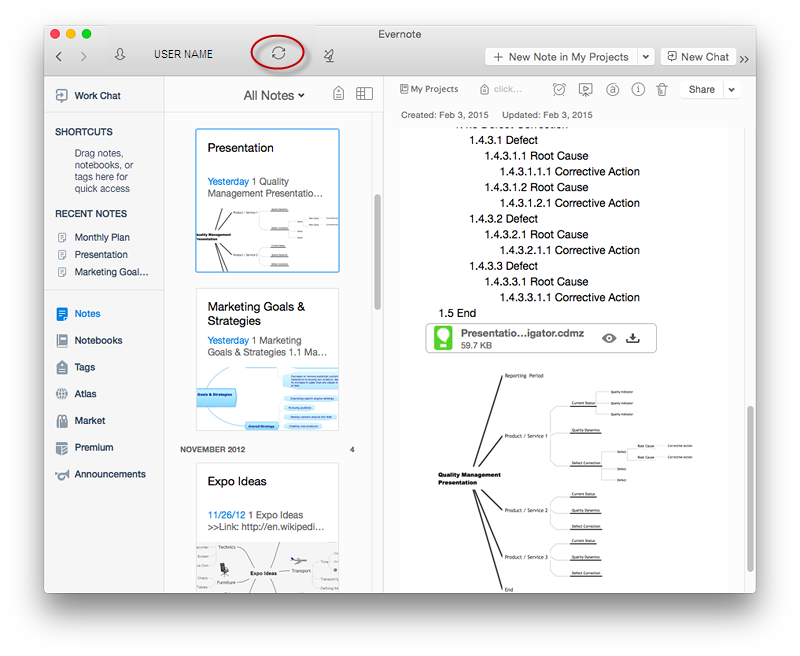Image resolution: width=800 pixels, height=656 pixels.
Task: Click the mind map image in note
Action: pos(564,482)
